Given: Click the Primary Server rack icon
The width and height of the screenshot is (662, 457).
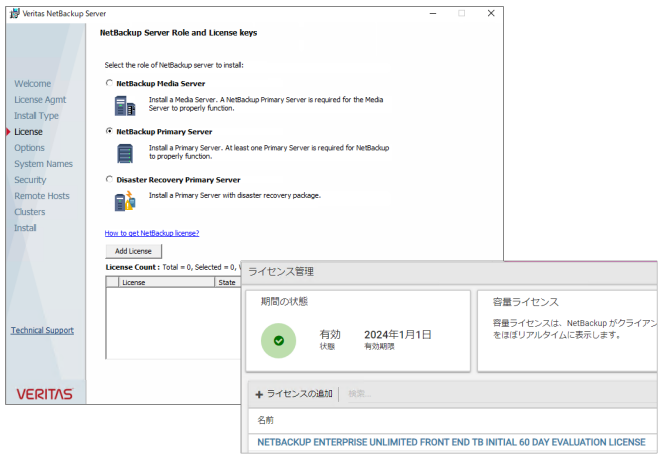Looking at the screenshot, I should click(x=125, y=153).
